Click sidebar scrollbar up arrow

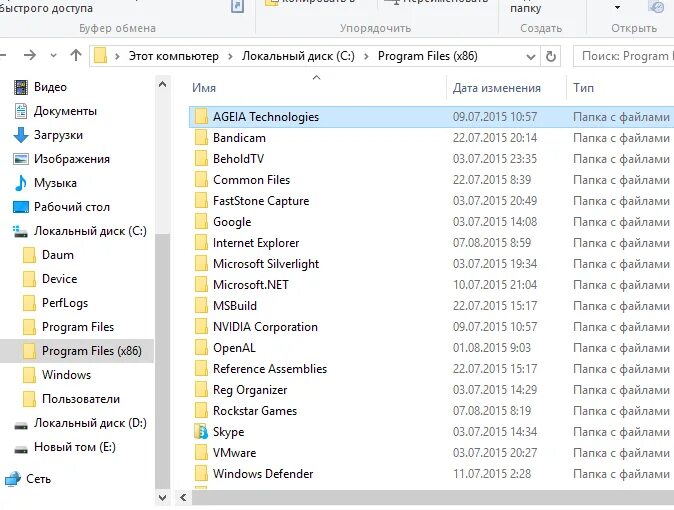tap(162, 84)
